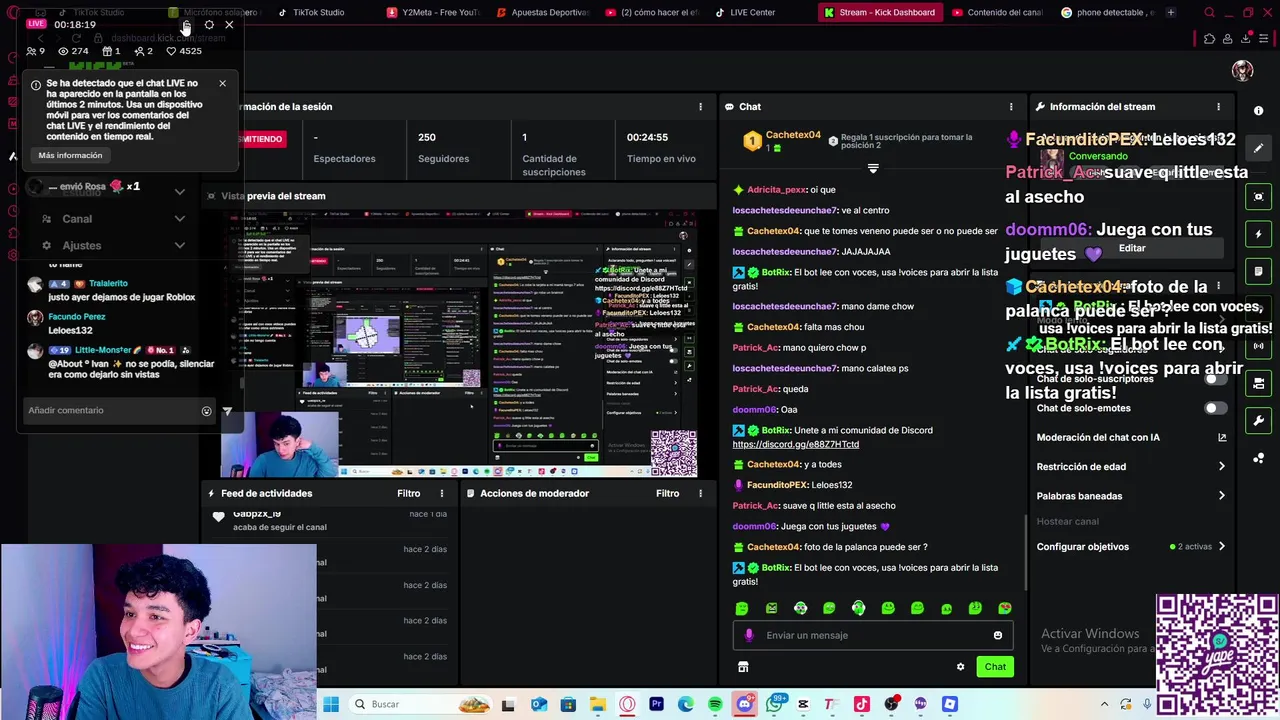
Task: Open Premiere Pro from the taskbar
Action: (656, 704)
